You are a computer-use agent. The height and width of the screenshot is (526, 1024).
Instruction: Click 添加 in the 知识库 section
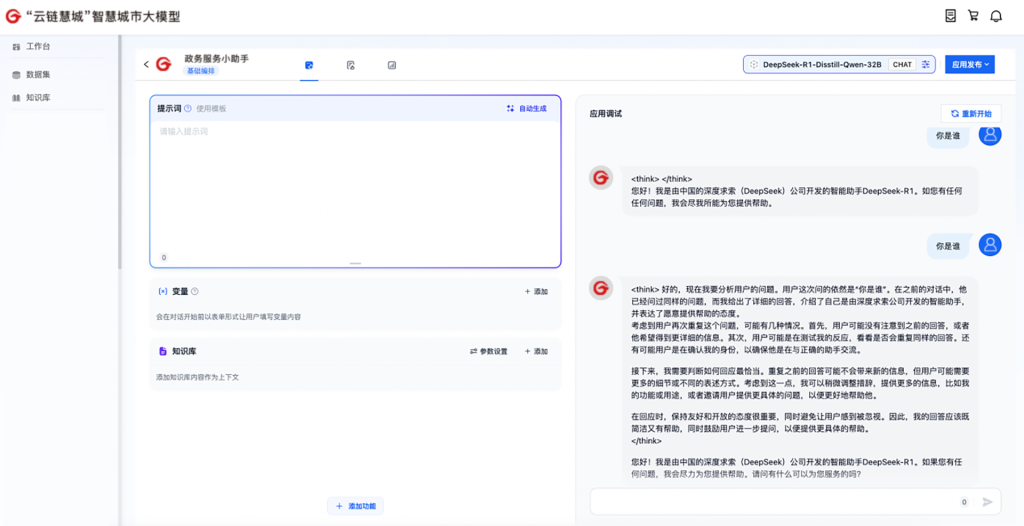click(536, 352)
